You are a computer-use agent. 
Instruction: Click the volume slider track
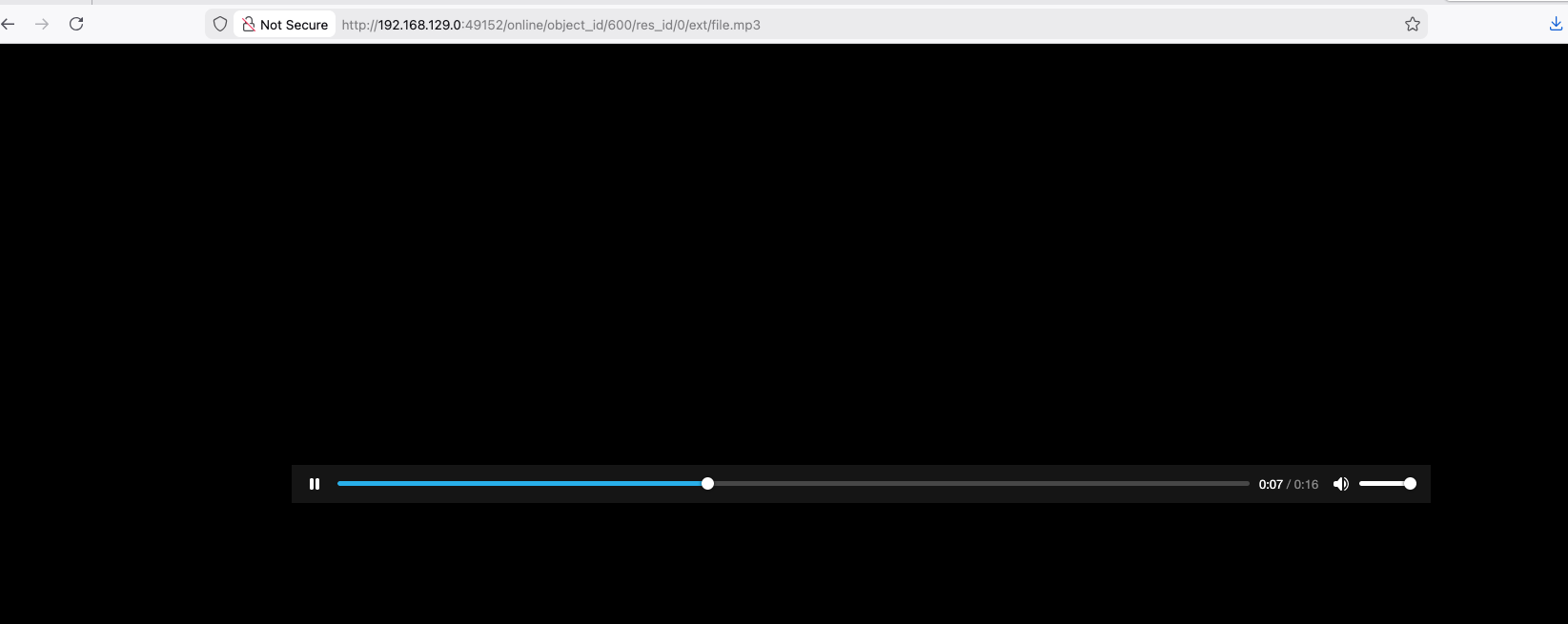click(1380, 484)
